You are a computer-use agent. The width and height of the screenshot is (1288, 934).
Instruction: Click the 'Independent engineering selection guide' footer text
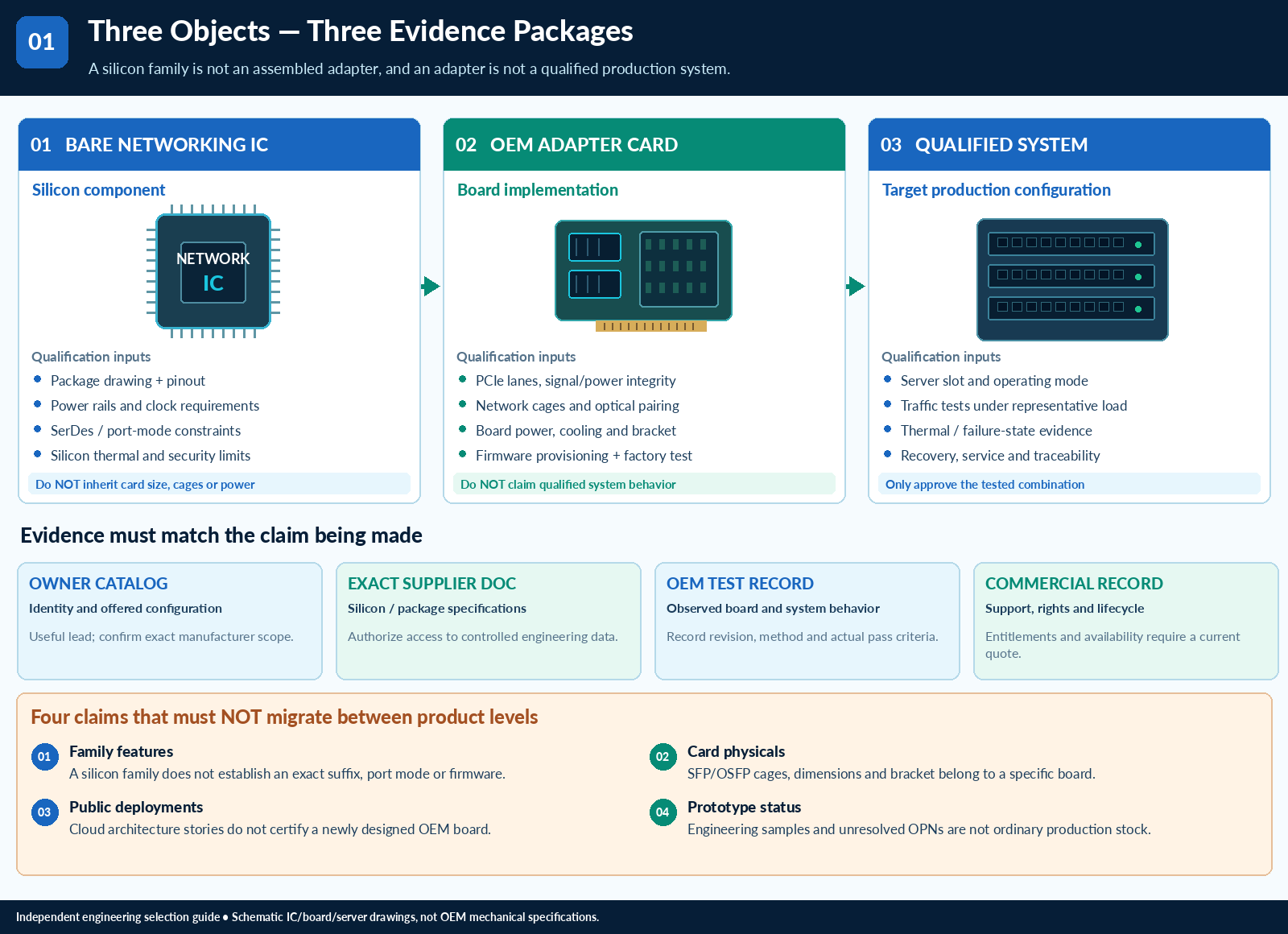(118, 917)
